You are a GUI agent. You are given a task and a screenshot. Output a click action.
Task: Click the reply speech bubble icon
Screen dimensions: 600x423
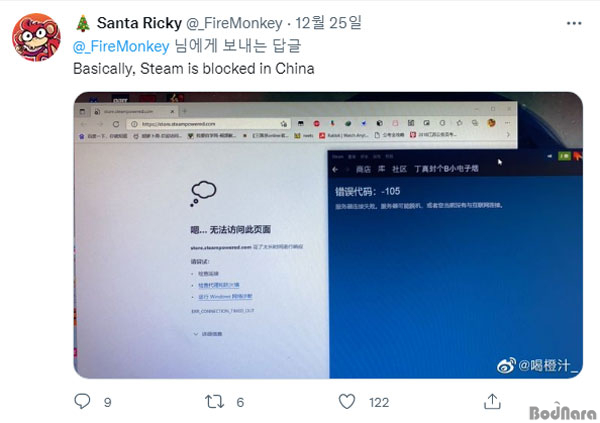coord(82,402)
